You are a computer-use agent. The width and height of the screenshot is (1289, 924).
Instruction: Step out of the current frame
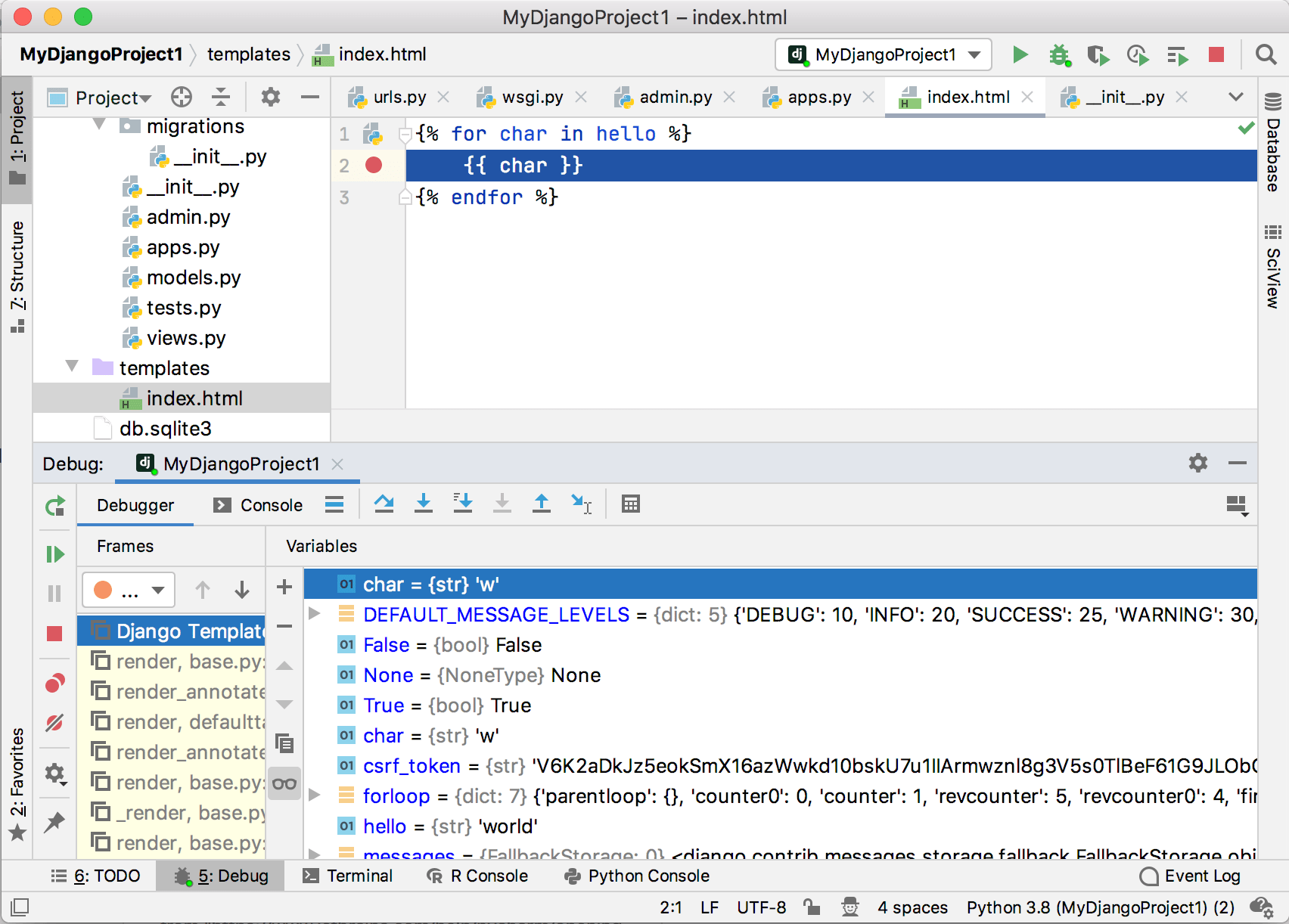click(x=542, y=504)
